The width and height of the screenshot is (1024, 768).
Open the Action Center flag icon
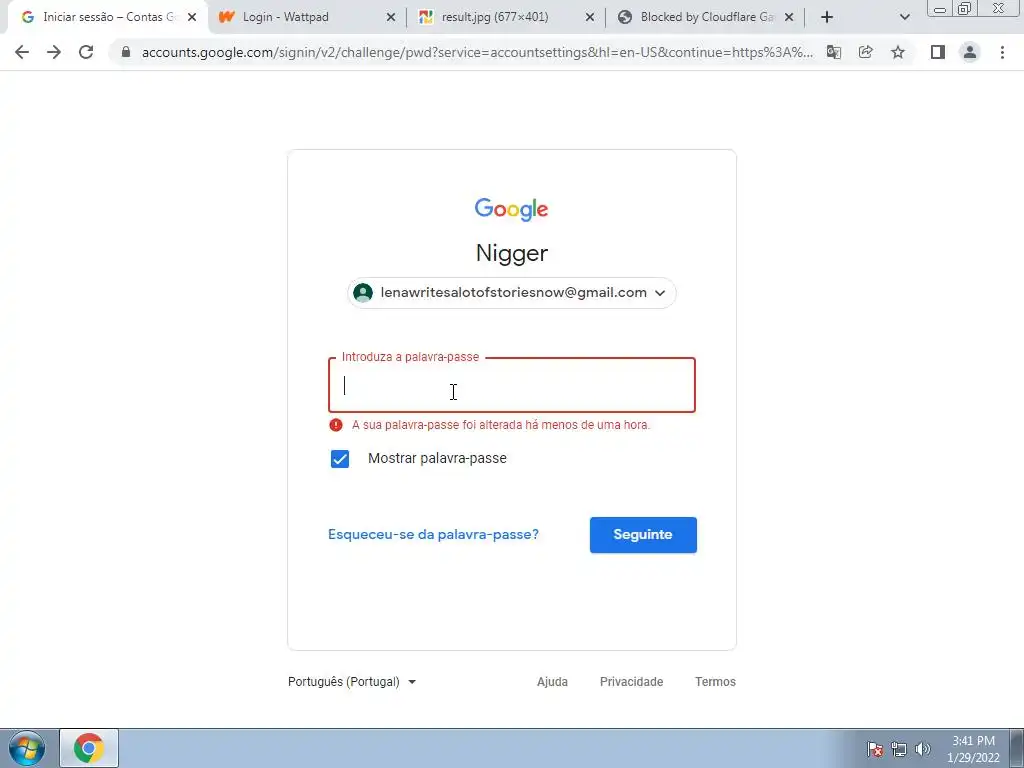[875, 749]
